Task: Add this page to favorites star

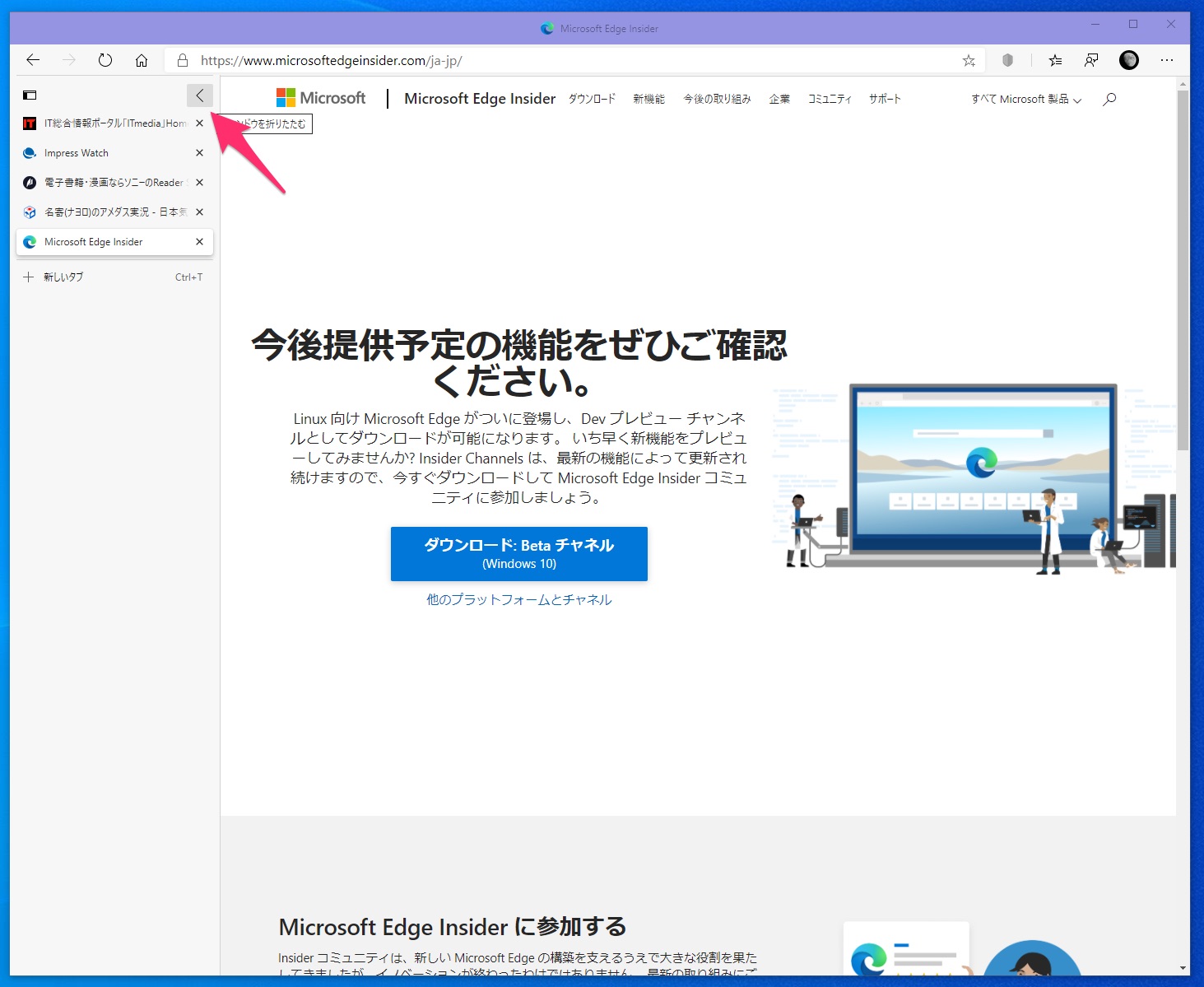Action: [x=969, y=60]
